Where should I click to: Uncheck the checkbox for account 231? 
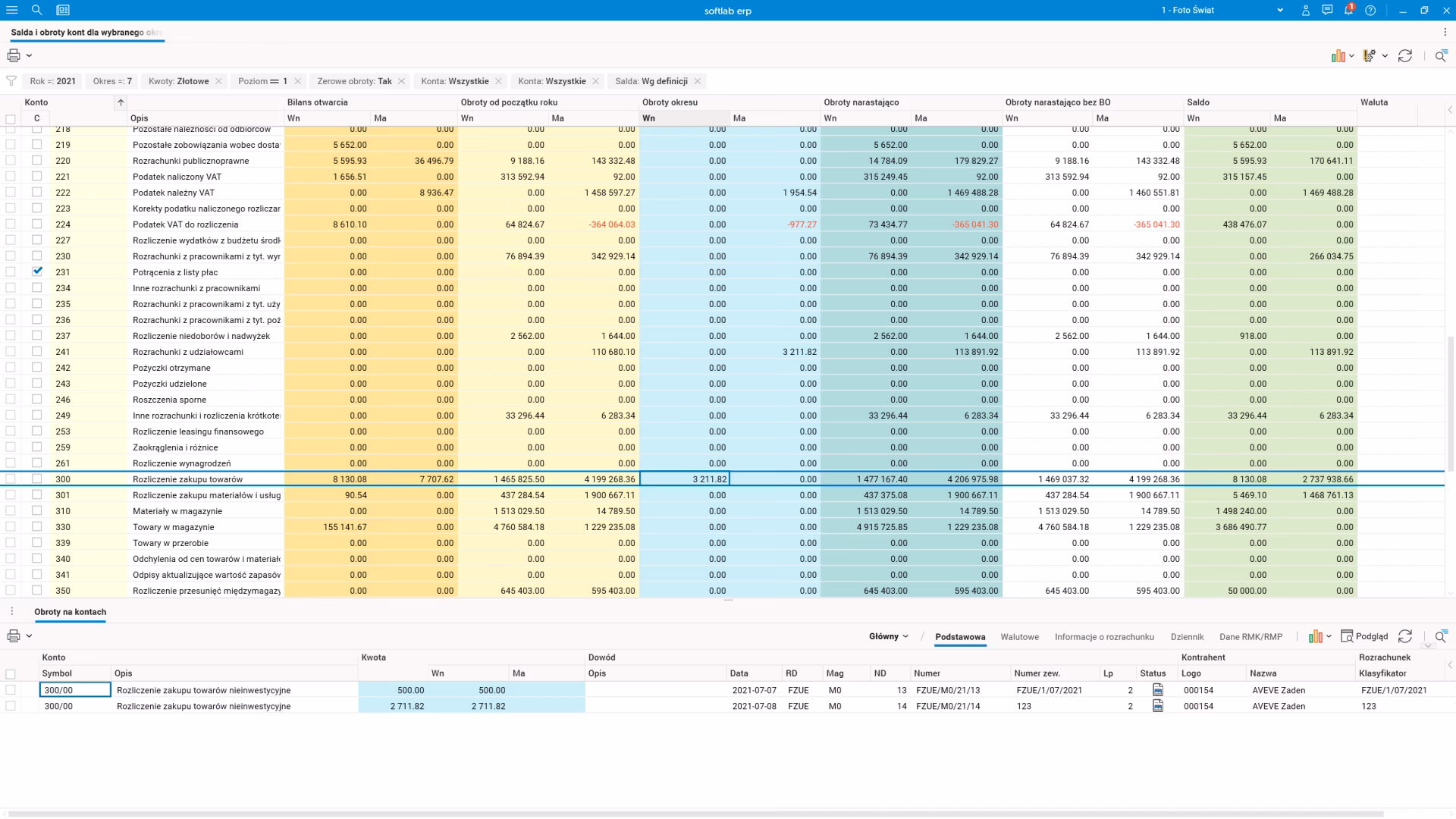coord(37,271)
